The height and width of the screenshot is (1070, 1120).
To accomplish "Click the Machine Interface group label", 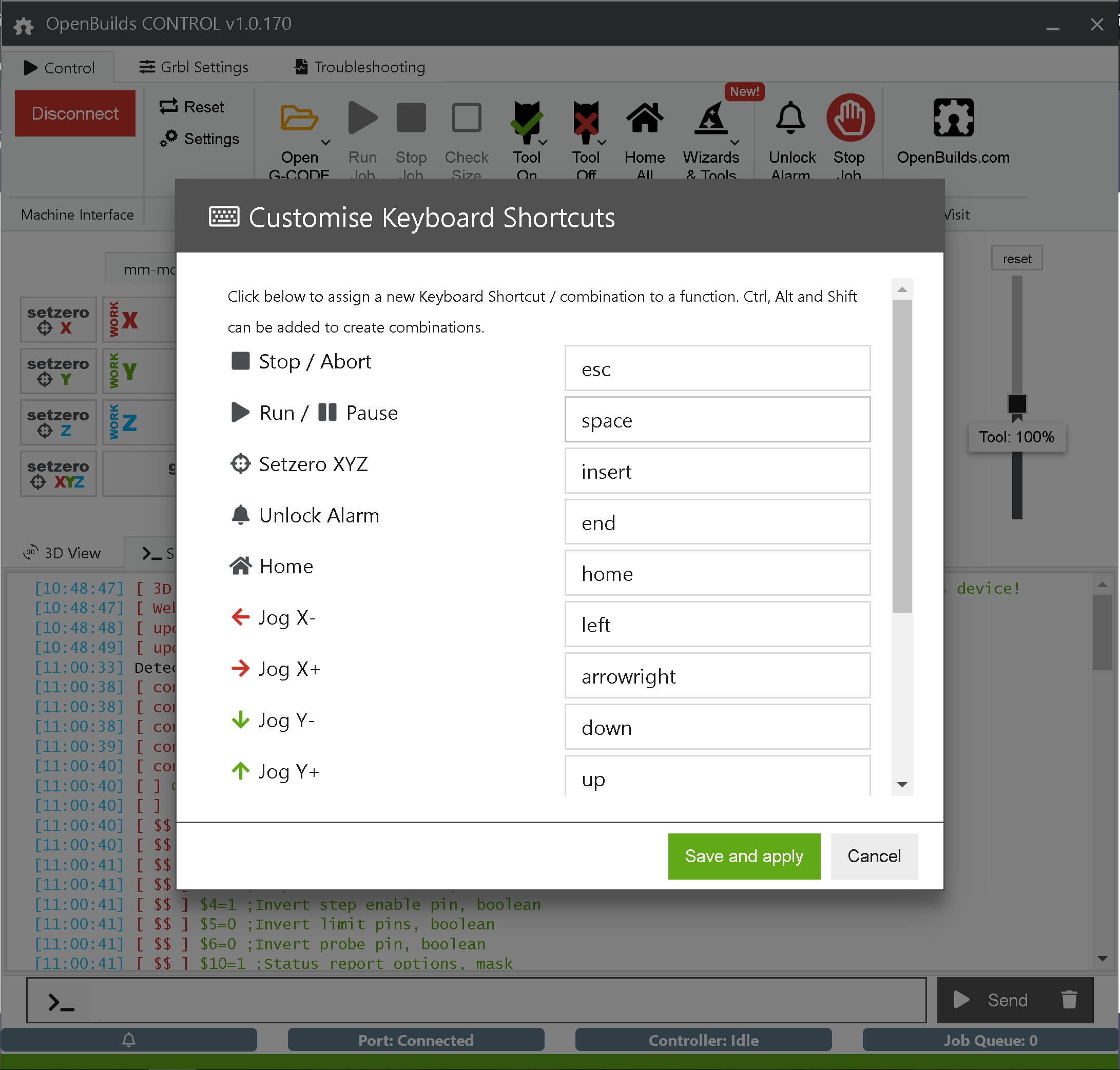I will [77, 215].
